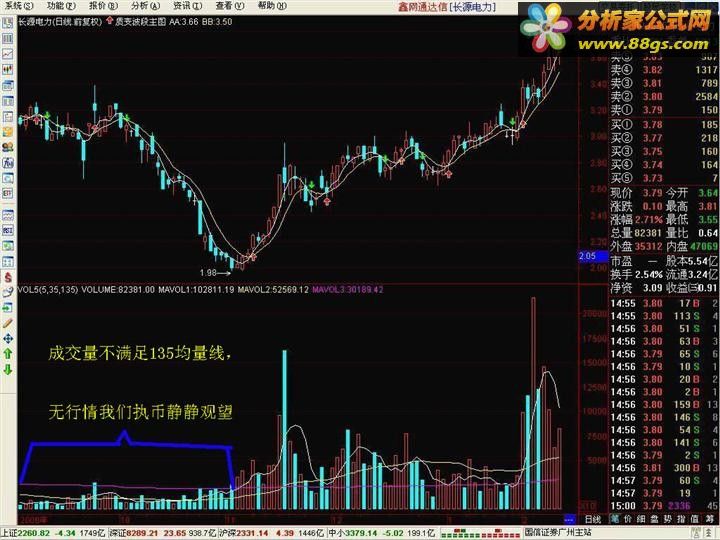Screen dimensions: 720x540
Task: Click the green up arrow icon
Action: coord(8,354)
